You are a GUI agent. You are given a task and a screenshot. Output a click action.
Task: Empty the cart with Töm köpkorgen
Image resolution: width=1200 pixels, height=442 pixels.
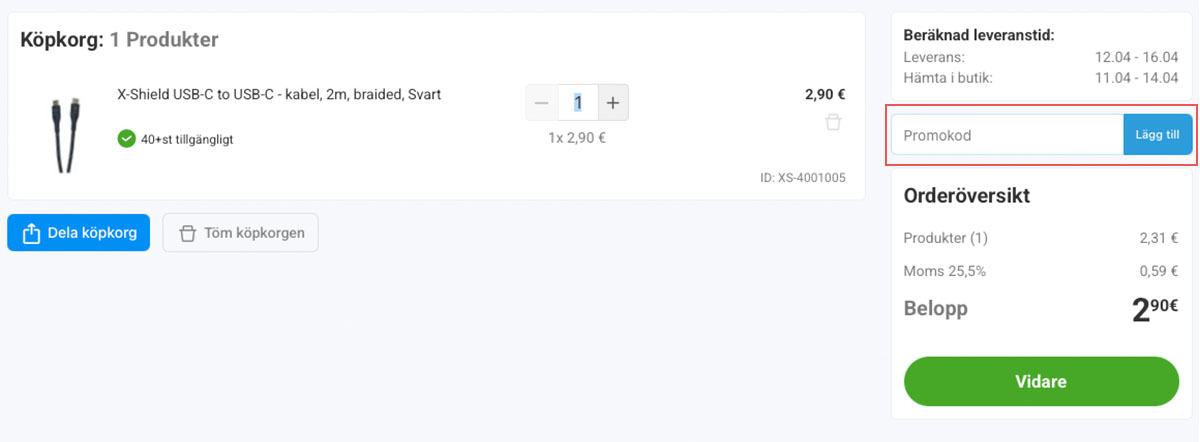coord(240,233)
